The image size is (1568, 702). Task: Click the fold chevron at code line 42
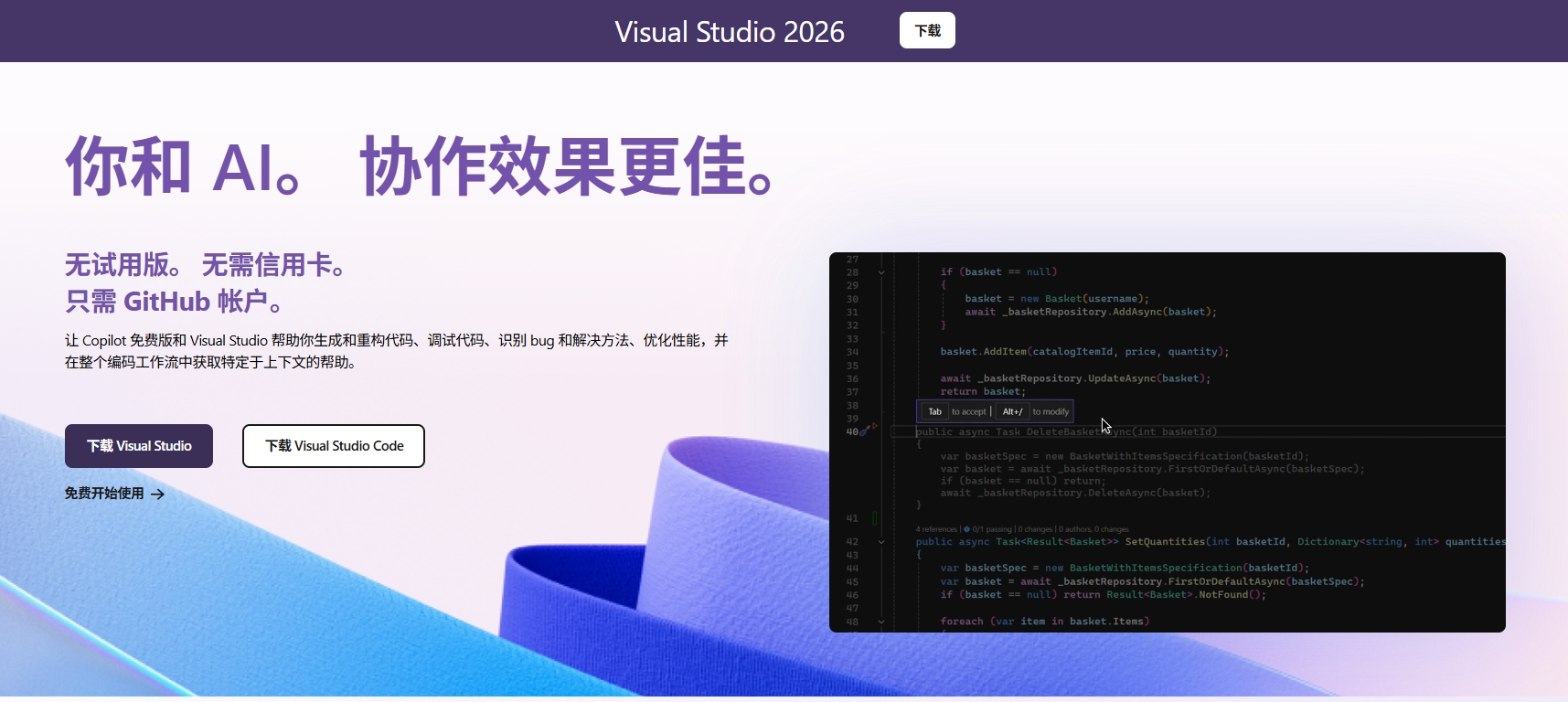tap(881, 542)
